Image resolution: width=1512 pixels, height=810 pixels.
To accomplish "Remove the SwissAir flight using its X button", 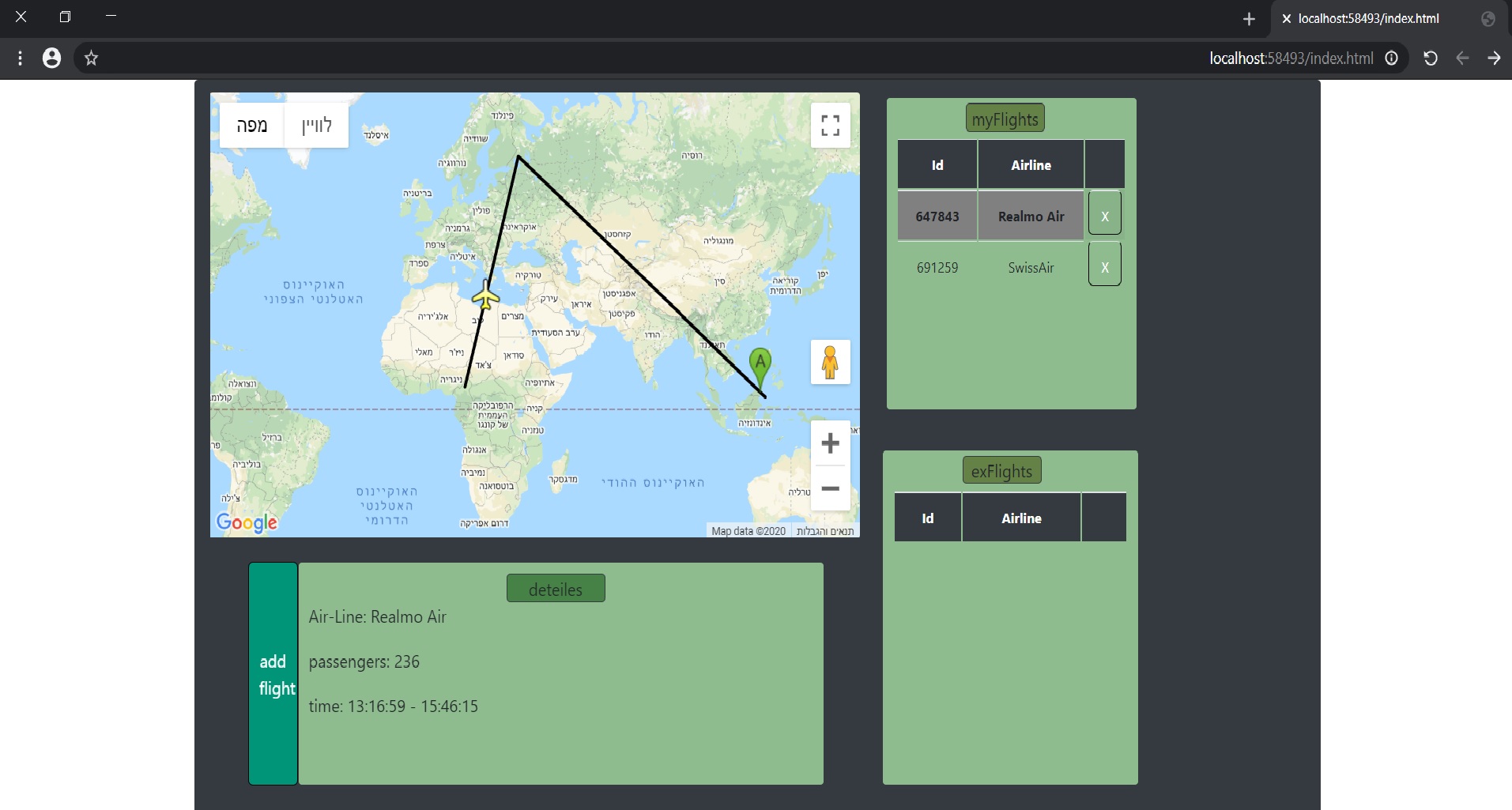I will click(1104, 264).
